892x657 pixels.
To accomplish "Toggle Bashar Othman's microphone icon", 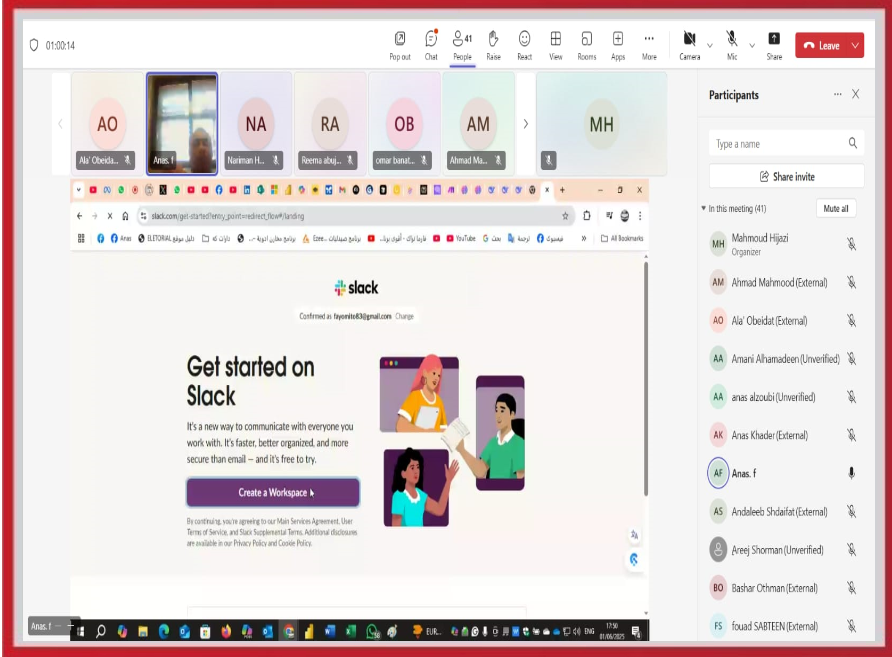I will 852,588.
